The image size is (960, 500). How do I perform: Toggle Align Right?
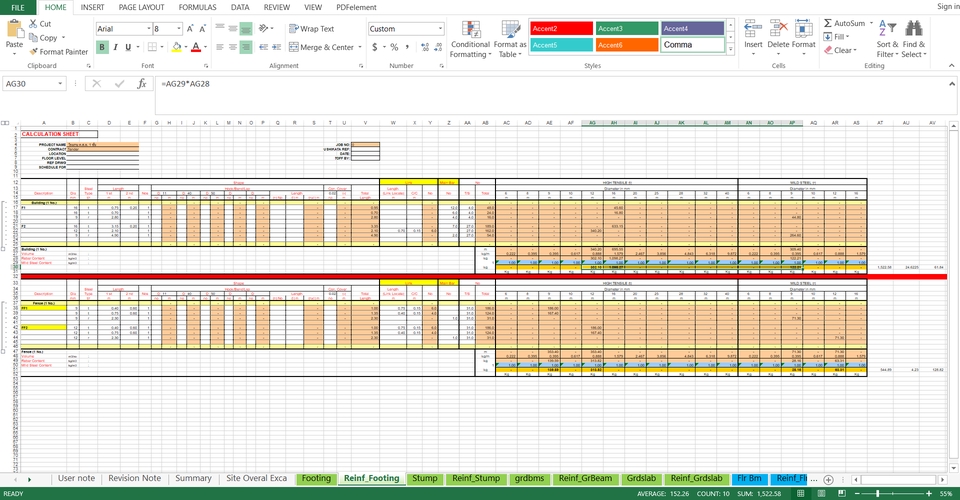click(246, 47)
